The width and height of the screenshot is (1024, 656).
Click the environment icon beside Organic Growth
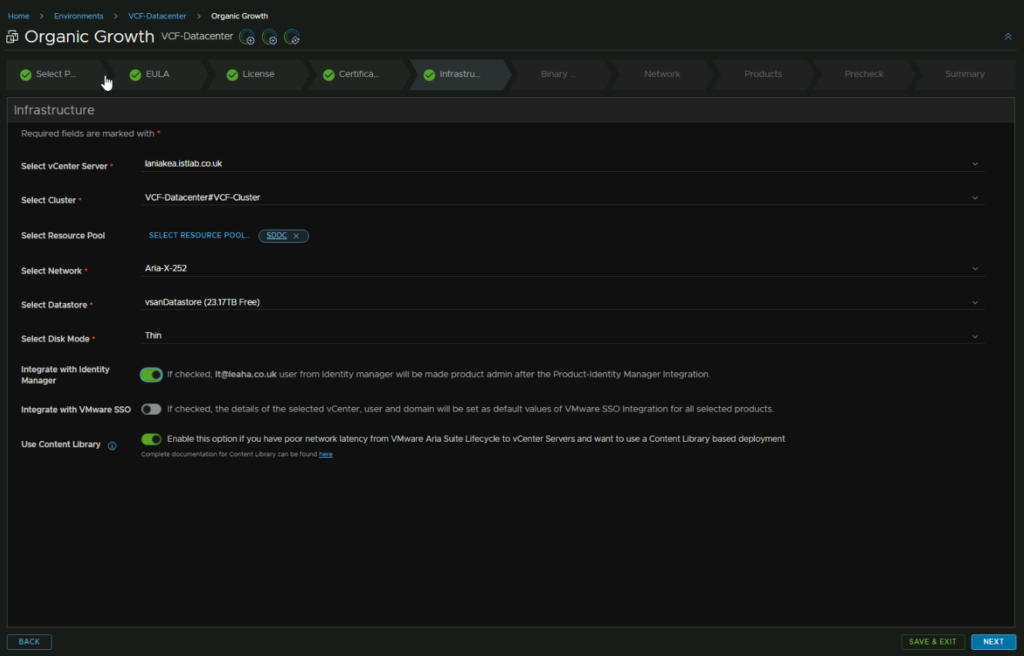[12, 37]
